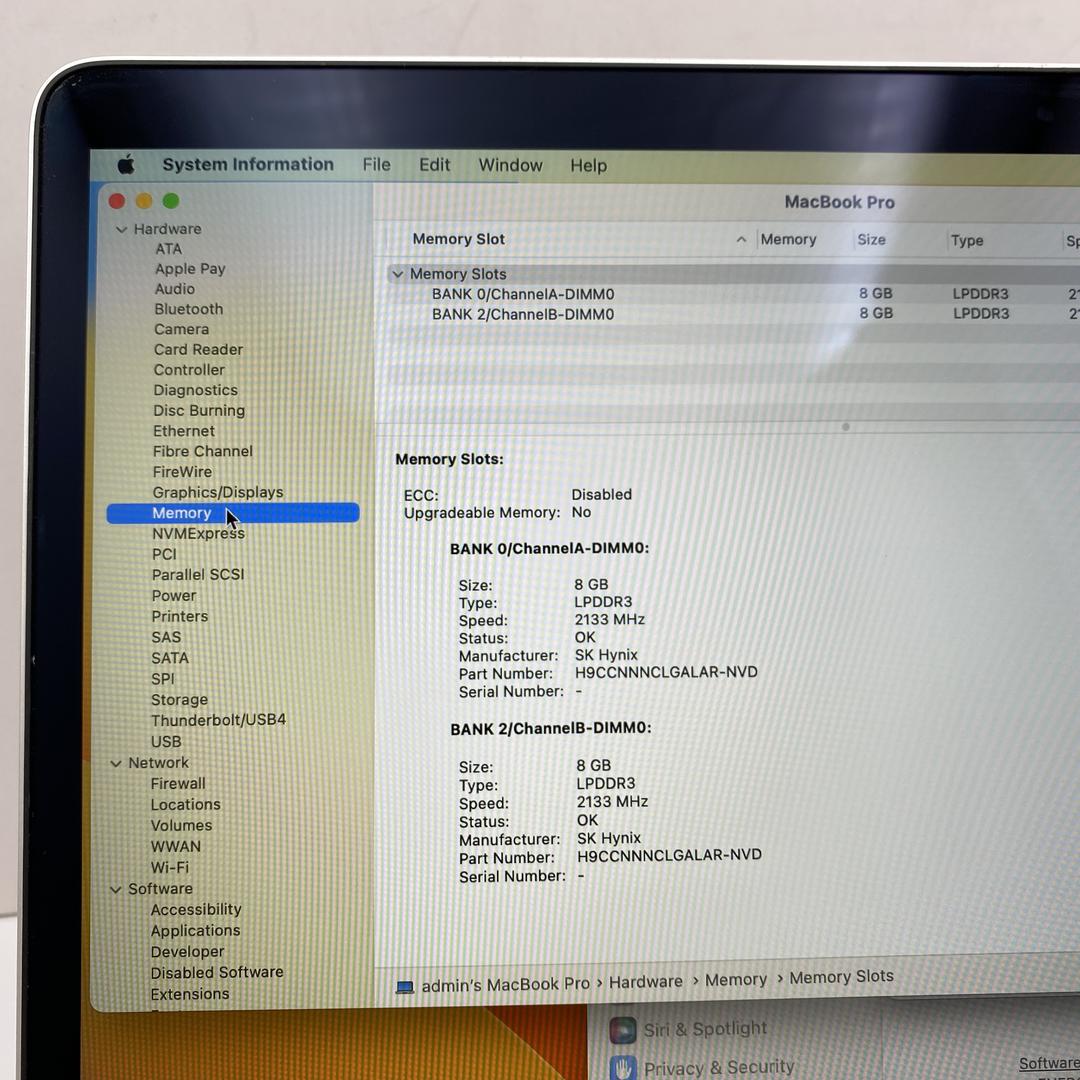1080x1080 pixels.
Task: Open the Edit menu
Action: [x=435, y=165]
